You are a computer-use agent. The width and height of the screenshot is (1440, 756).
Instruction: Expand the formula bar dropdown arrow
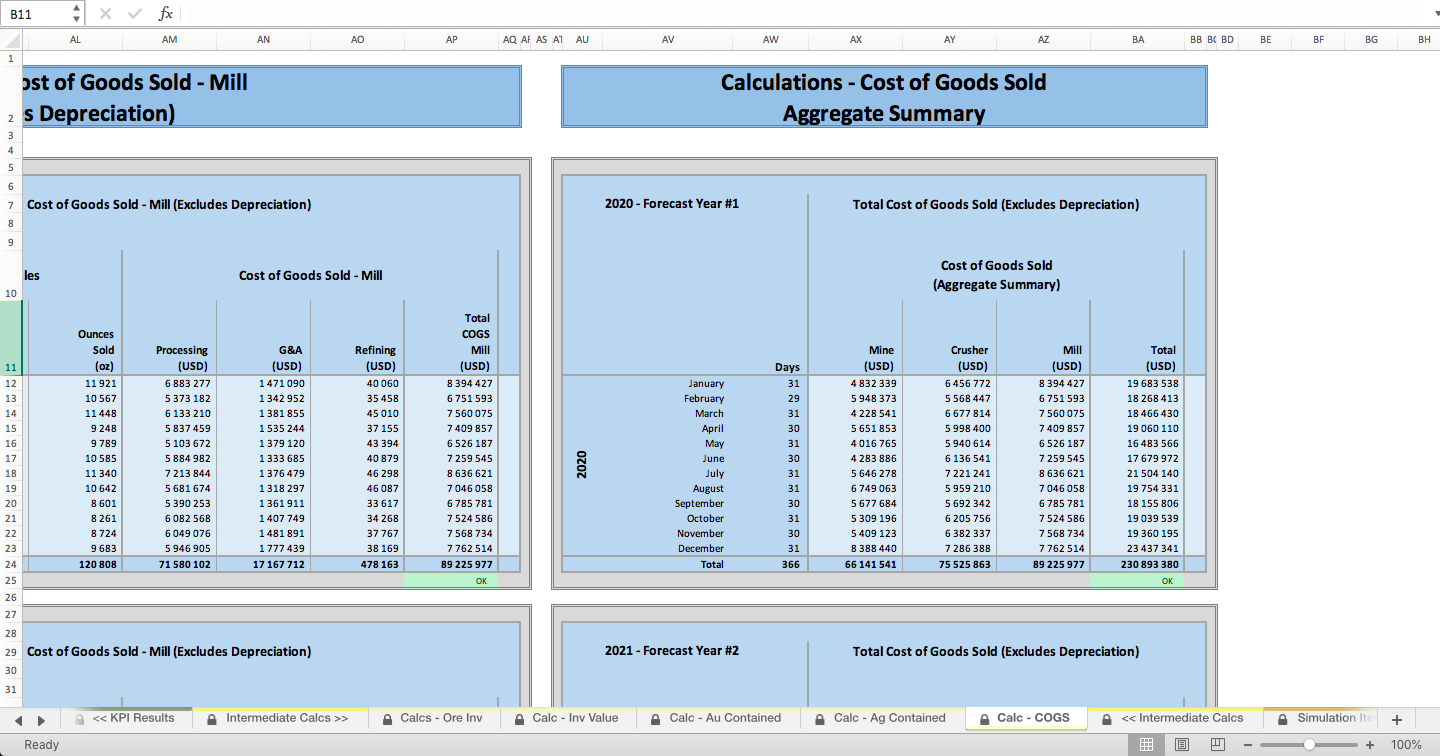point(1435,14)
